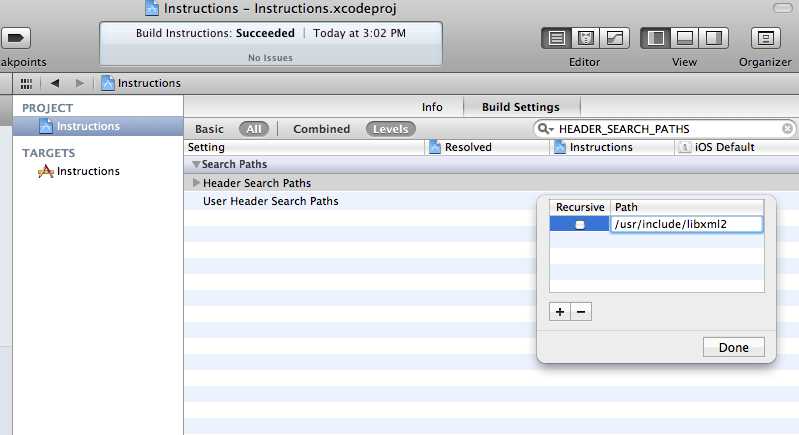
Task: Switch to the Version editor view
Action: coord(615,38)
